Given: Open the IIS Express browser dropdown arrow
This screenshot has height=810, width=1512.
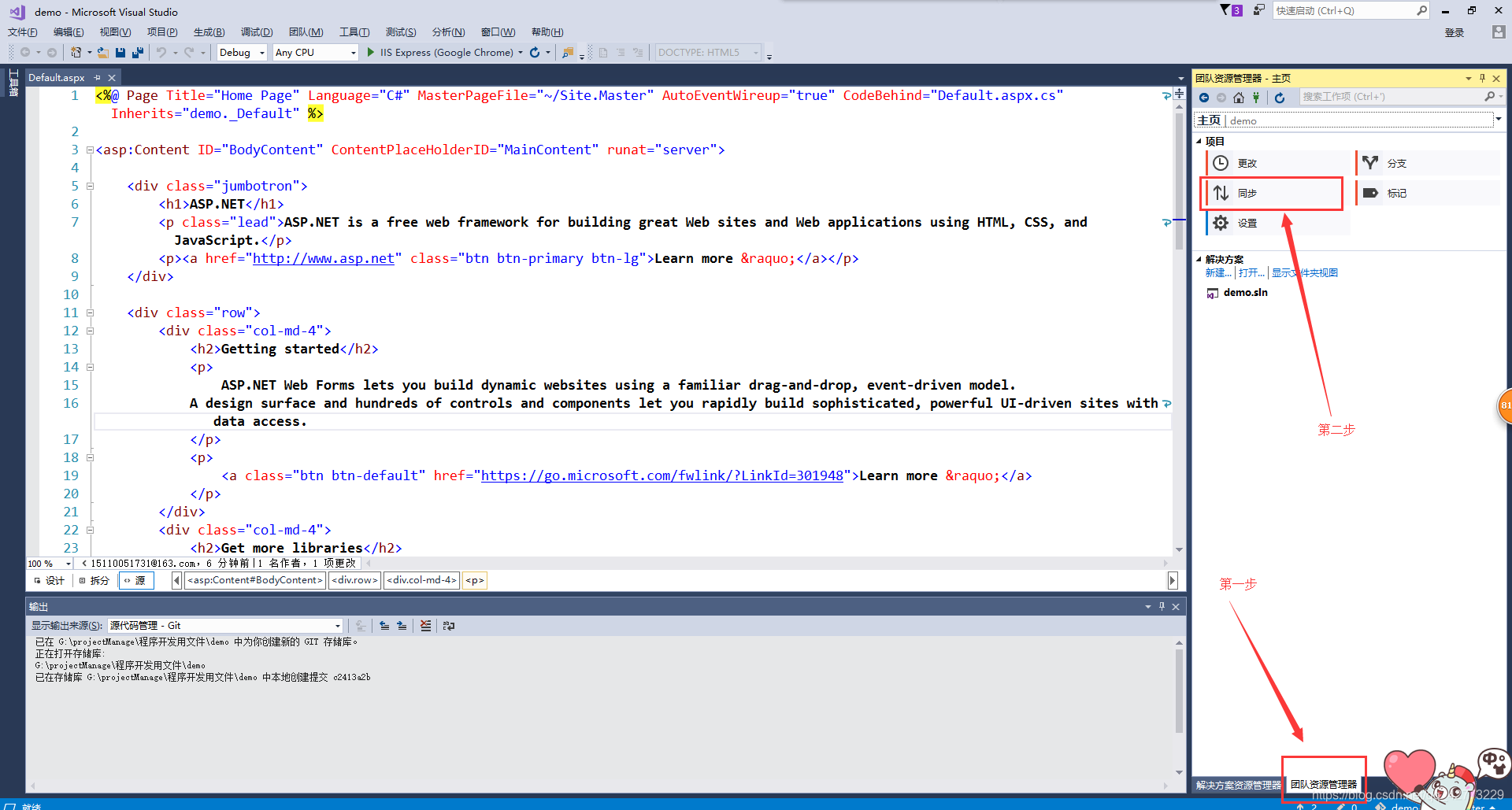Looking at the screenshot, I should [521, 53].
